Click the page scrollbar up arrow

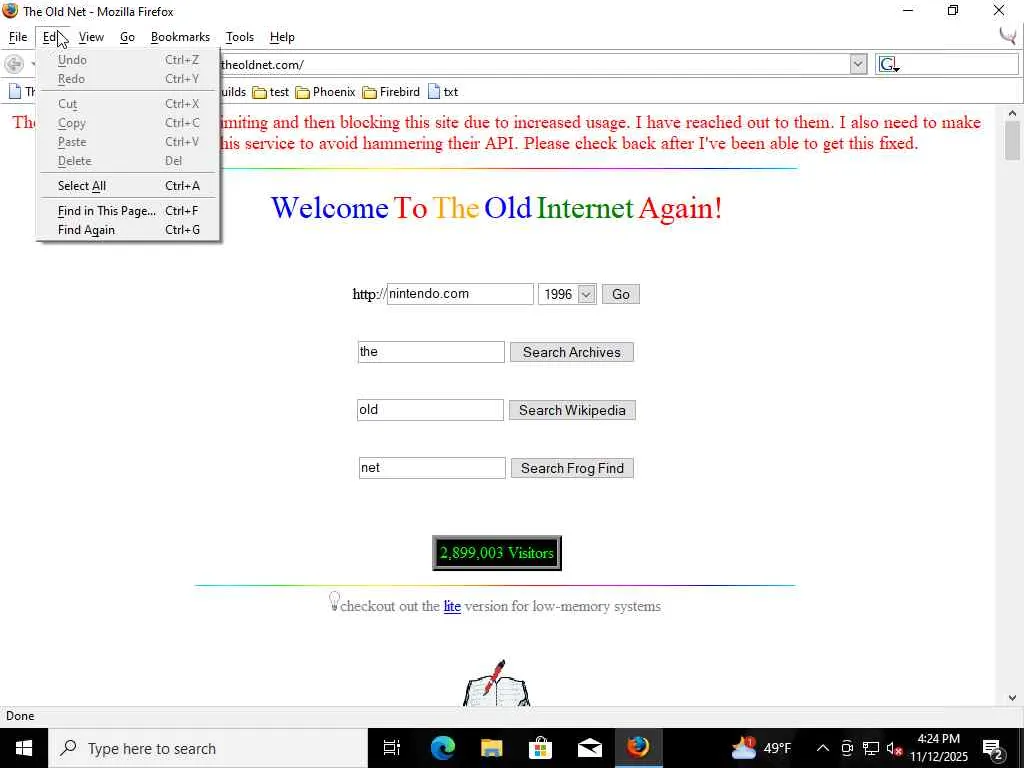pyautogui.click(x=1012, y=113)
